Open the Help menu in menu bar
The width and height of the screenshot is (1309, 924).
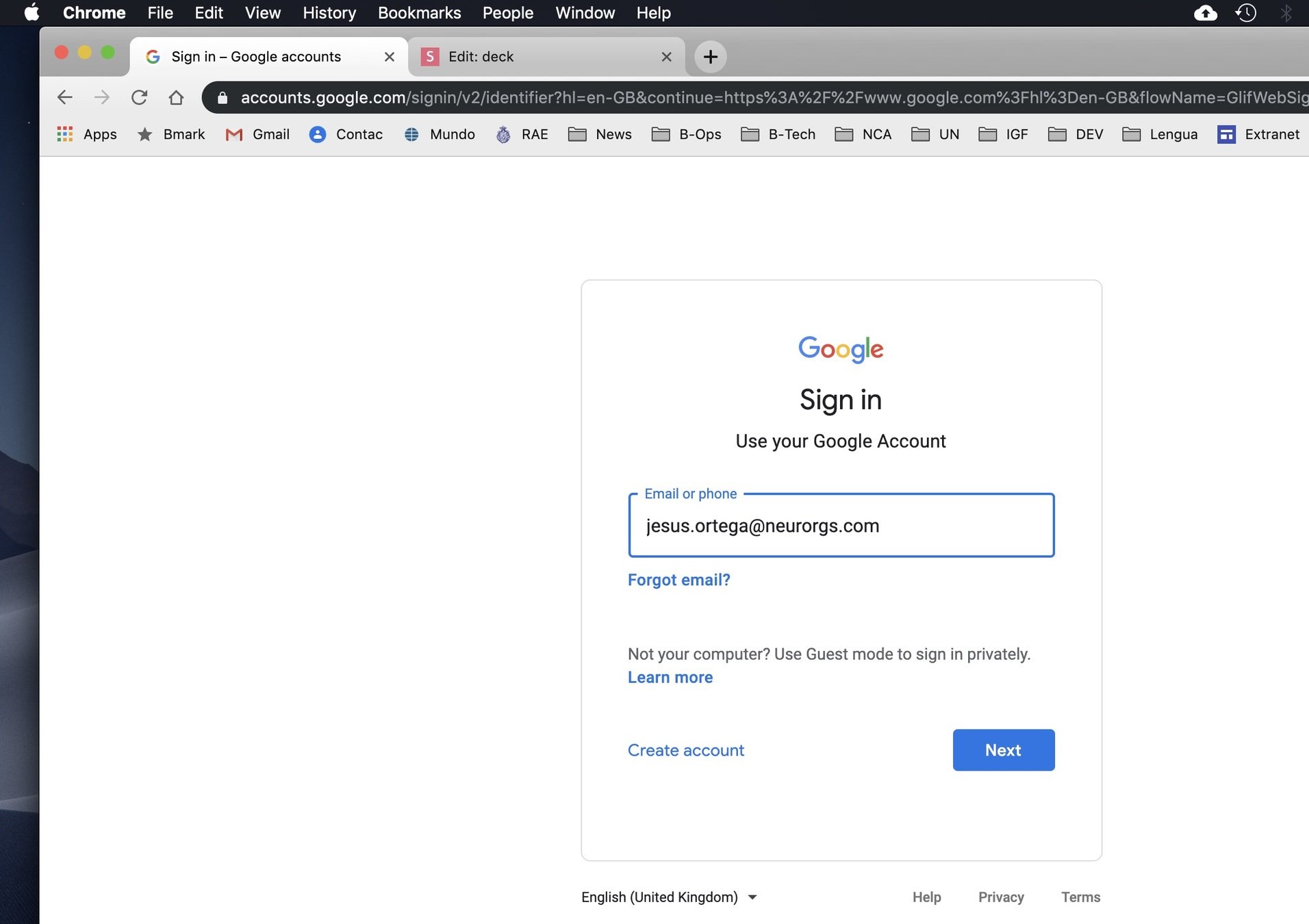click(653, 13)
